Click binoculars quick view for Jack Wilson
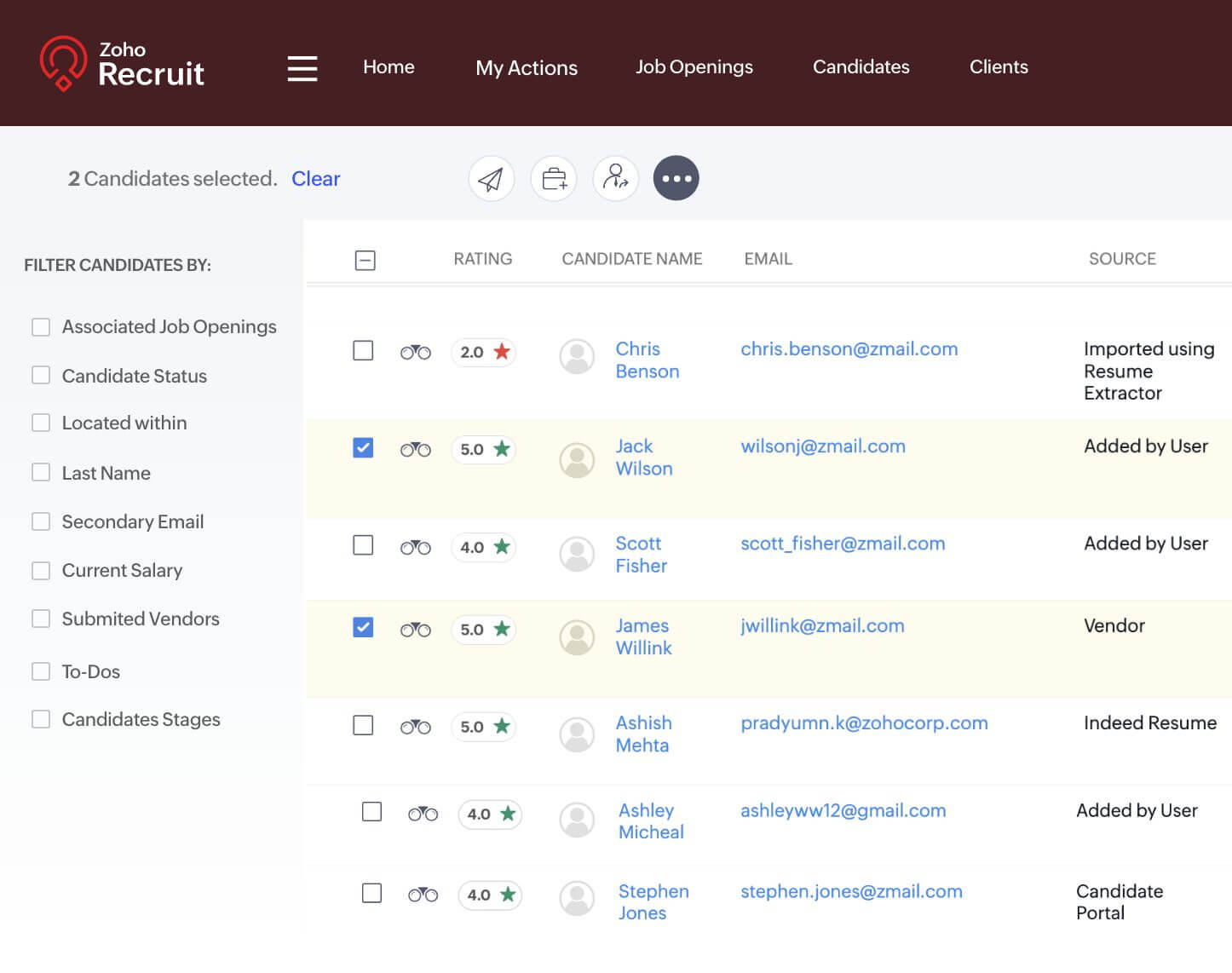 click(416, 449)
